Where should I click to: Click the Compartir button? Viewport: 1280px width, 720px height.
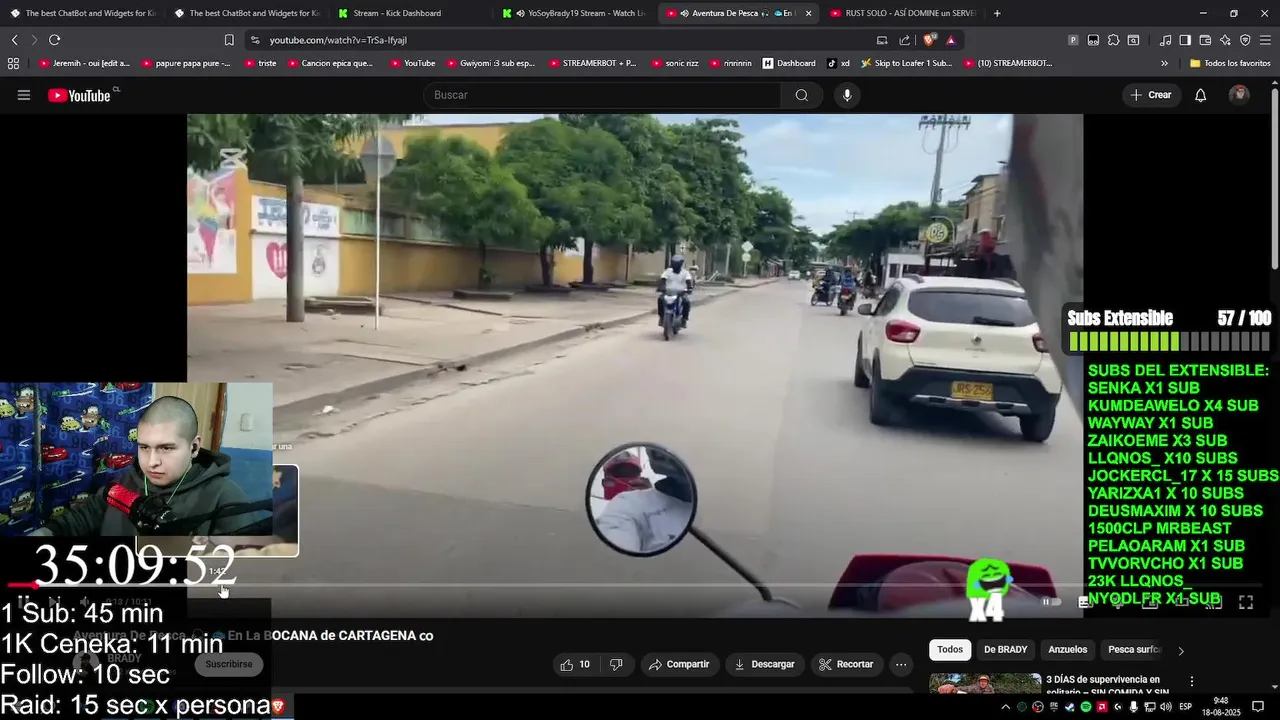(x=679, y=664)
